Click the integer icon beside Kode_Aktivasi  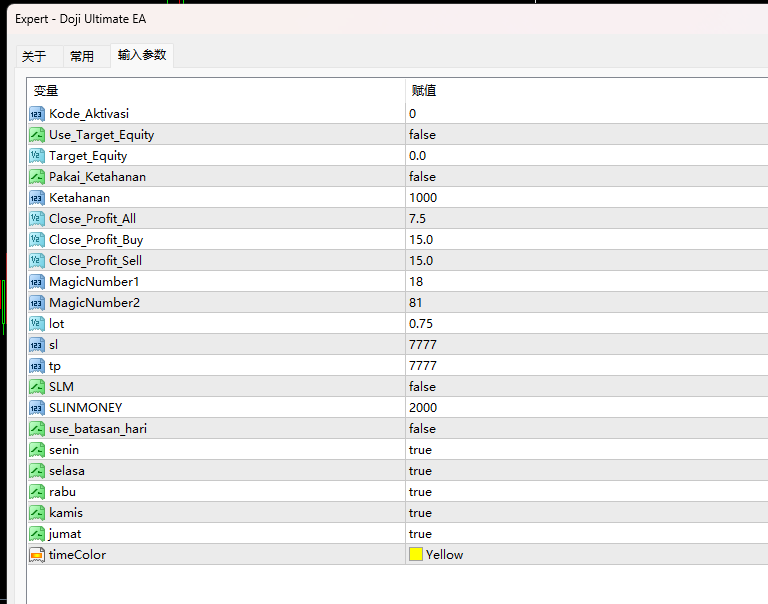tap(37, 114)
